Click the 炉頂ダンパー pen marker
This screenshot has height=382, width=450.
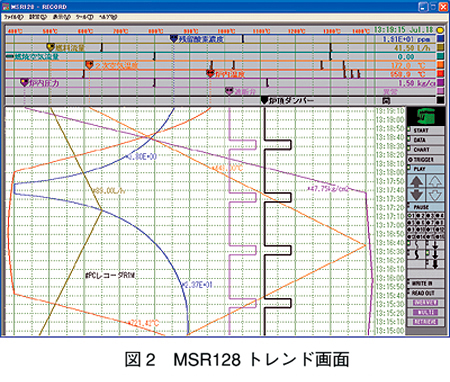click(264, 100)
